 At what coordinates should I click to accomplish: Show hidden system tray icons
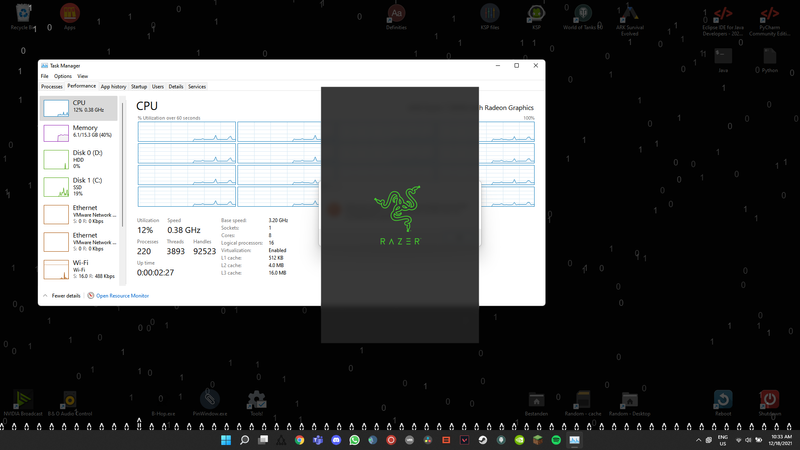click(x=698, y=440)
